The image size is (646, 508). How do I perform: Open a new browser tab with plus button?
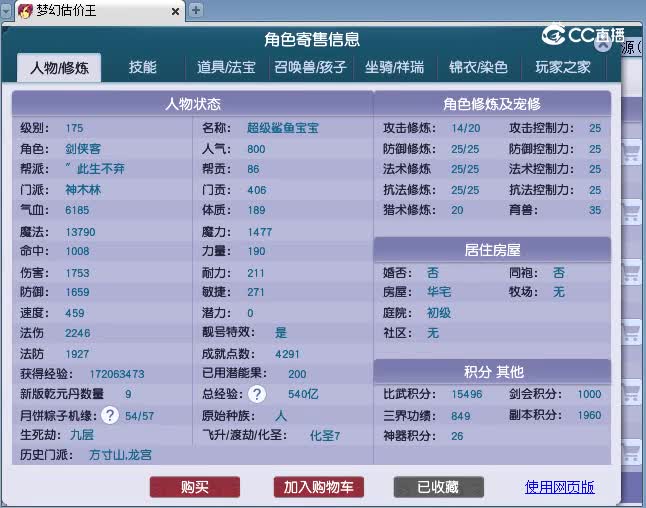pyautogui.click(x=196, y=10)
